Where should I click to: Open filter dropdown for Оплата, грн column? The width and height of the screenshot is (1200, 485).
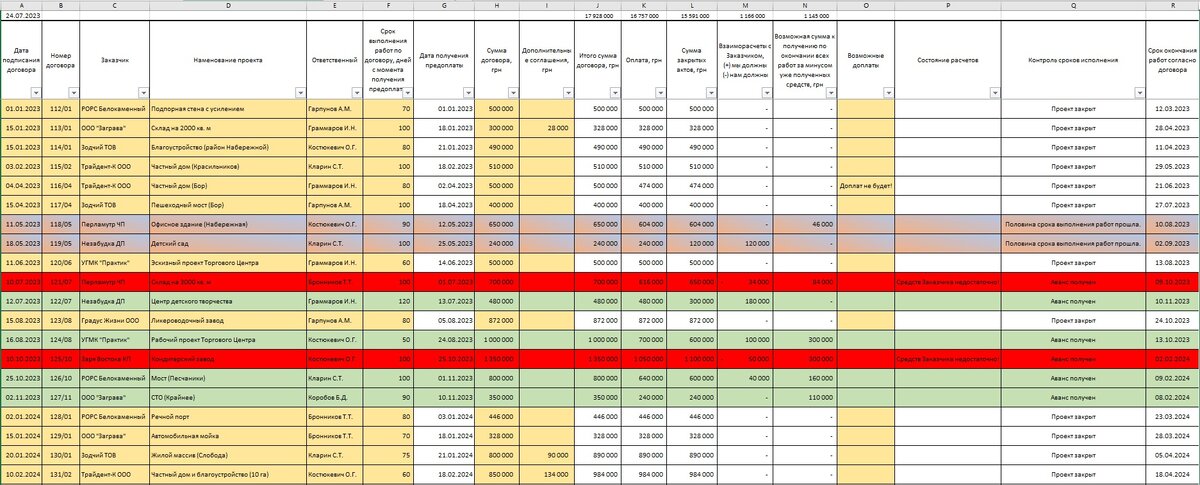(663, 93)
